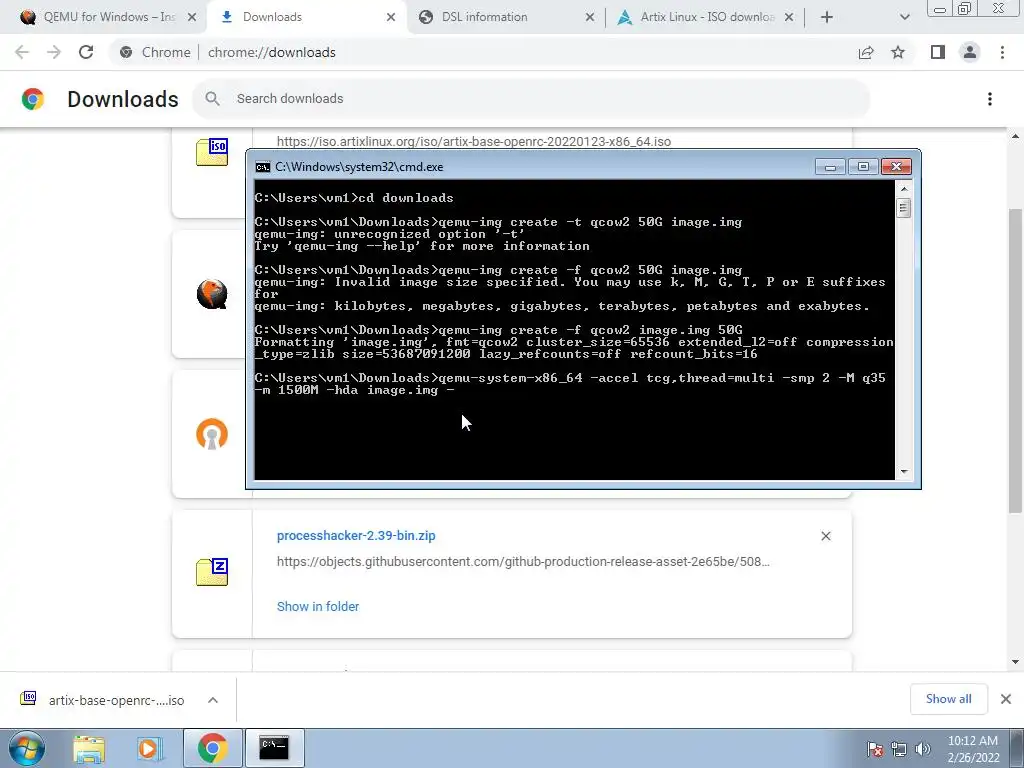Launch Windows Media Player from taskbar
The width and height of the screenshot is (1024, 768).
149,748
